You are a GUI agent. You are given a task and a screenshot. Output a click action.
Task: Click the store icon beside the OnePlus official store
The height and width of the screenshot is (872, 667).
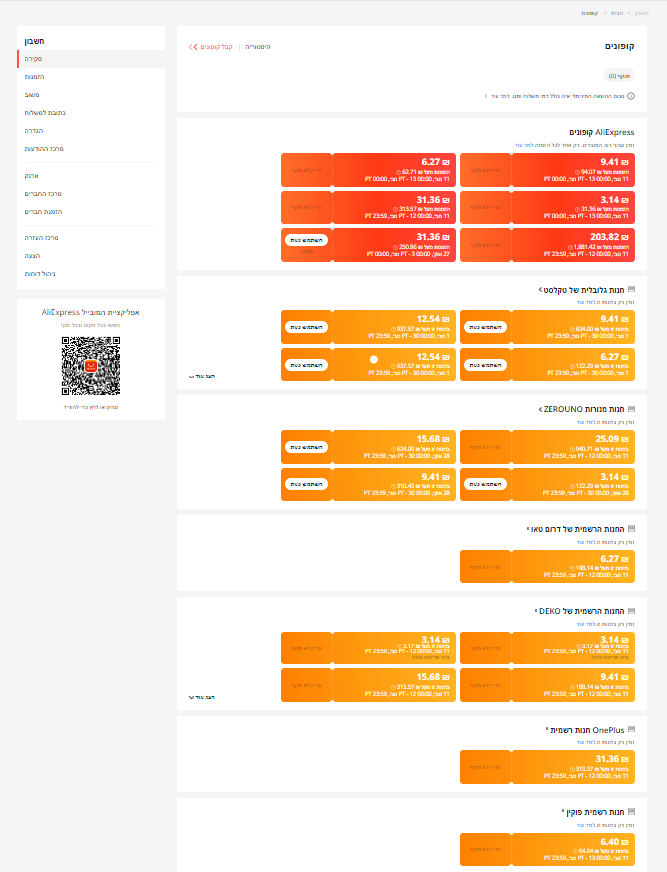[631, 730]
